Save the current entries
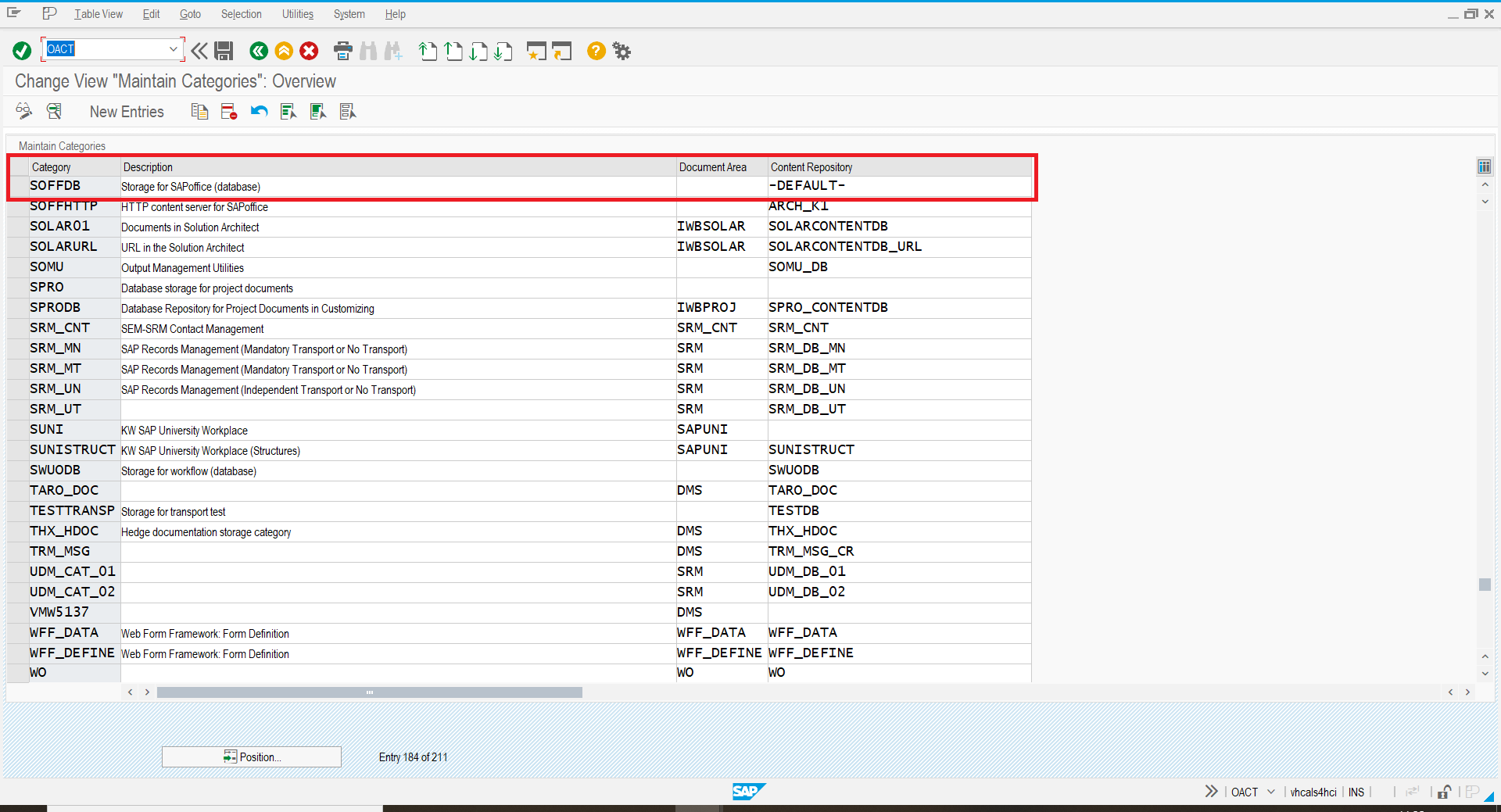The height and width of the screenshot is (812, 1501). (x=224, y=50)
